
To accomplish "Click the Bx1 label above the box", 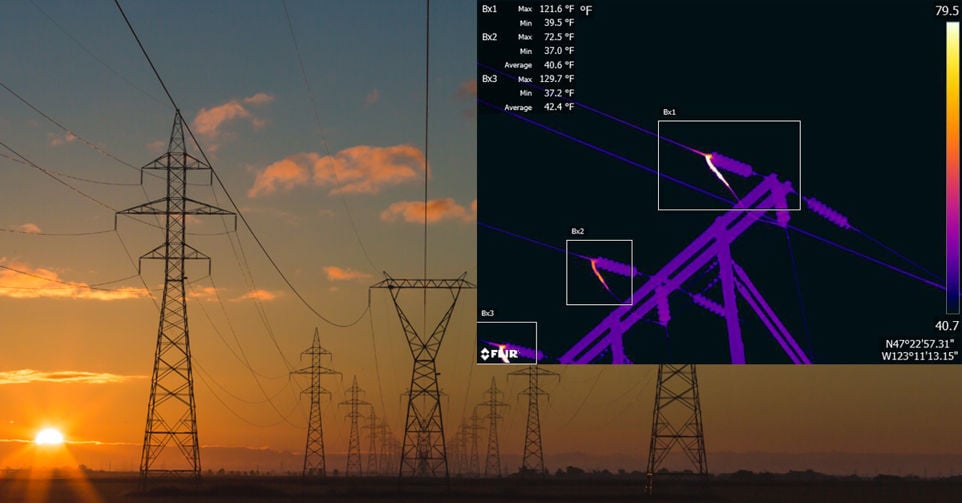I will coord(669,112).
